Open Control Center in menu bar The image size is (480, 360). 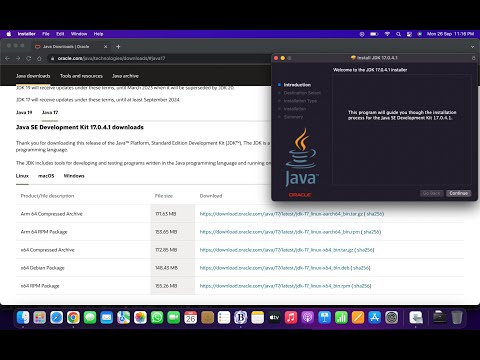[x=409, y=34]
